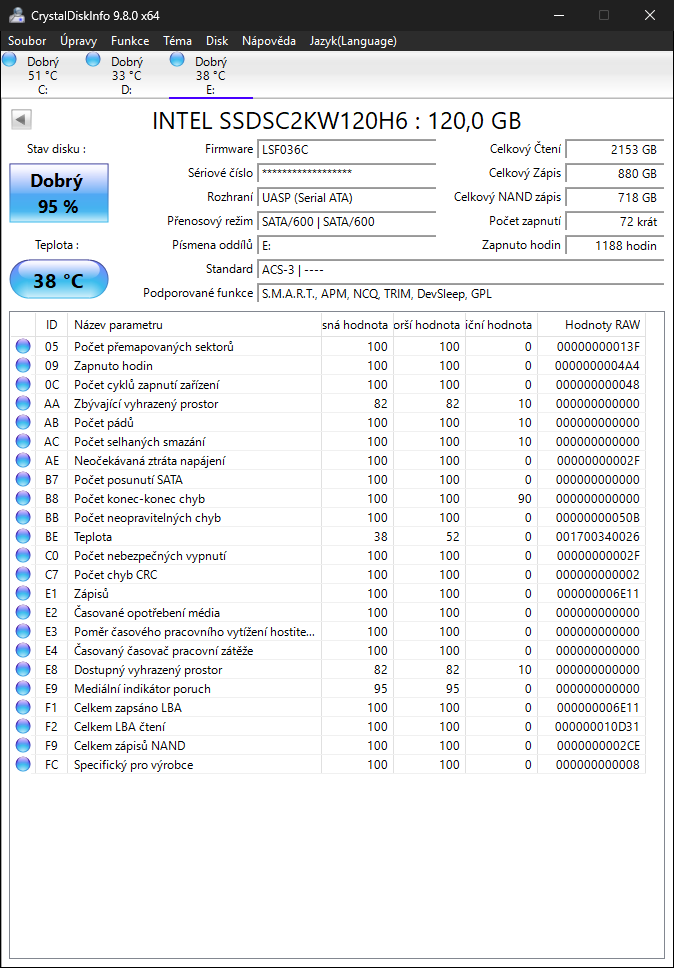Click status orb of ID 05 row
Screen dimensions: 674x968
point(23,347)
